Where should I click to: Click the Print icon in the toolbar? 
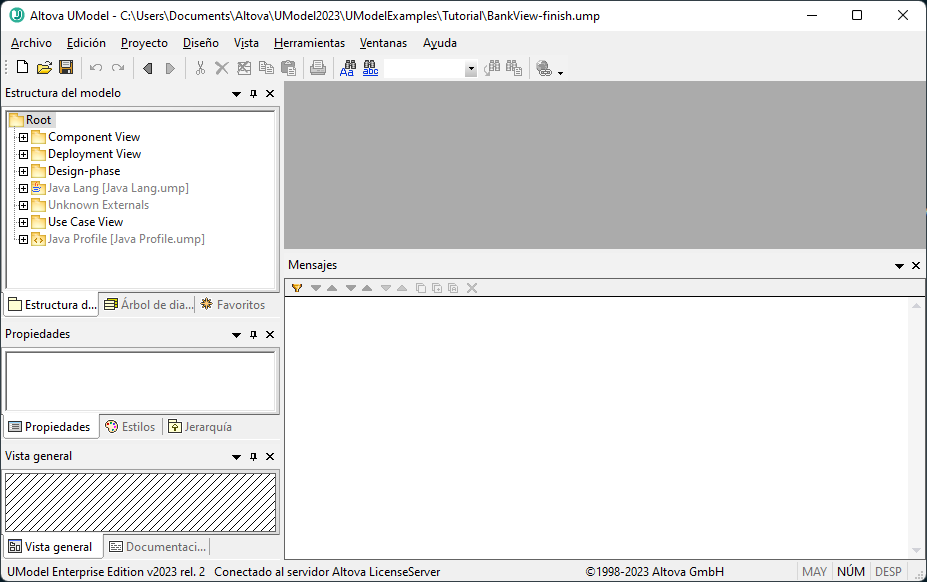point(317,68)
